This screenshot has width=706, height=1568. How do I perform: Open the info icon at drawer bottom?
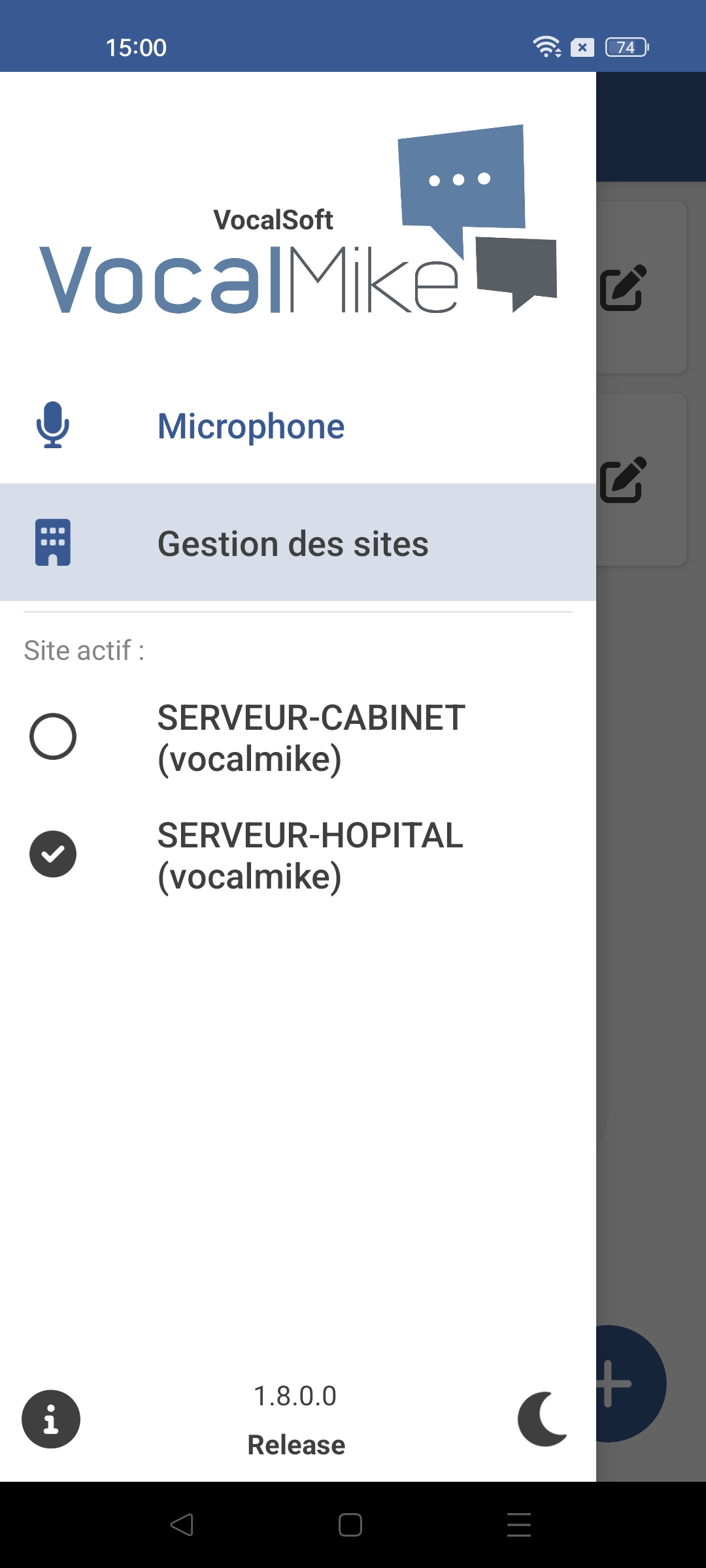click(x=51, y=1419)
